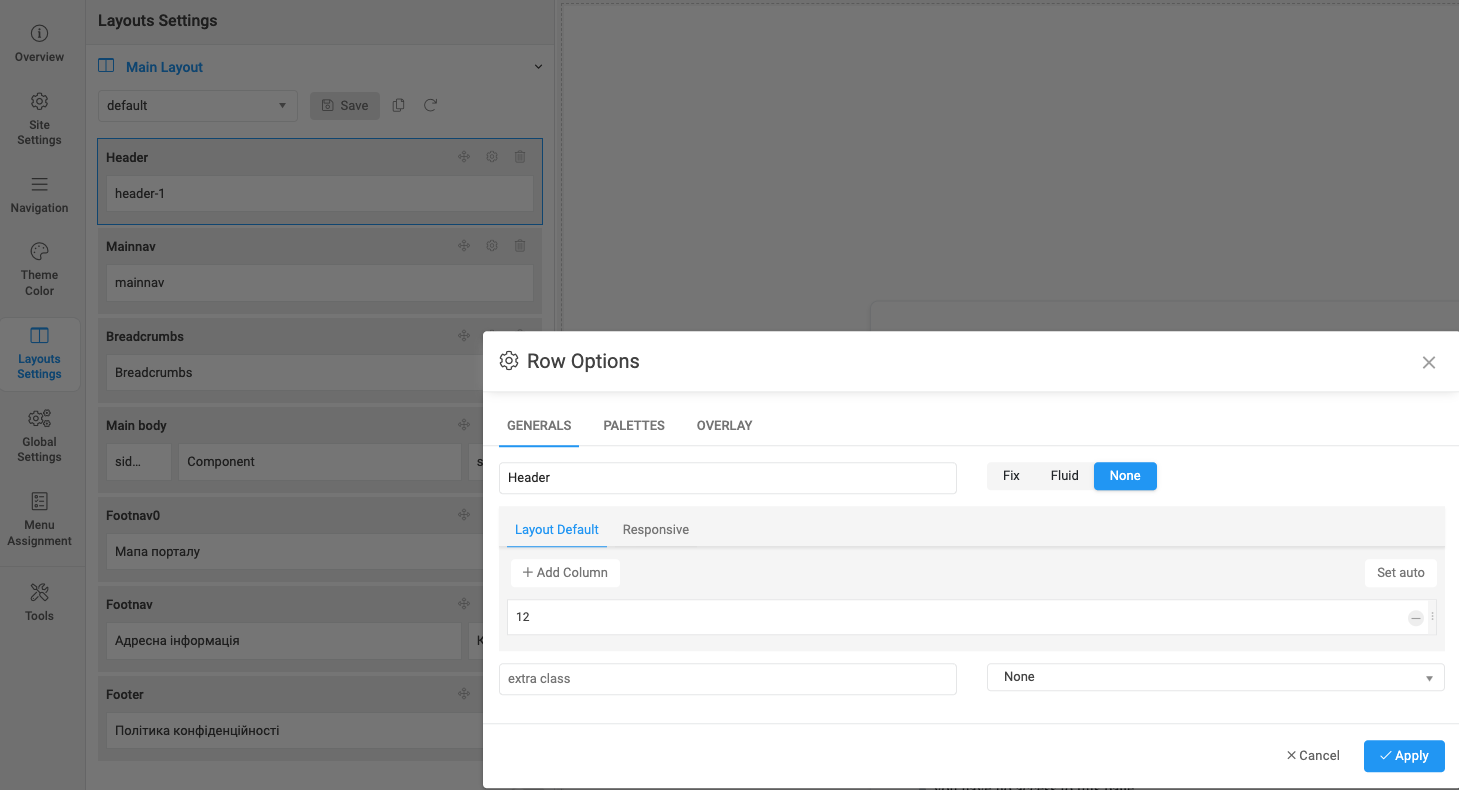Screen dimensions: 1459x790
Task: Click the reset layout refresh icon
Action: point(431,105)
